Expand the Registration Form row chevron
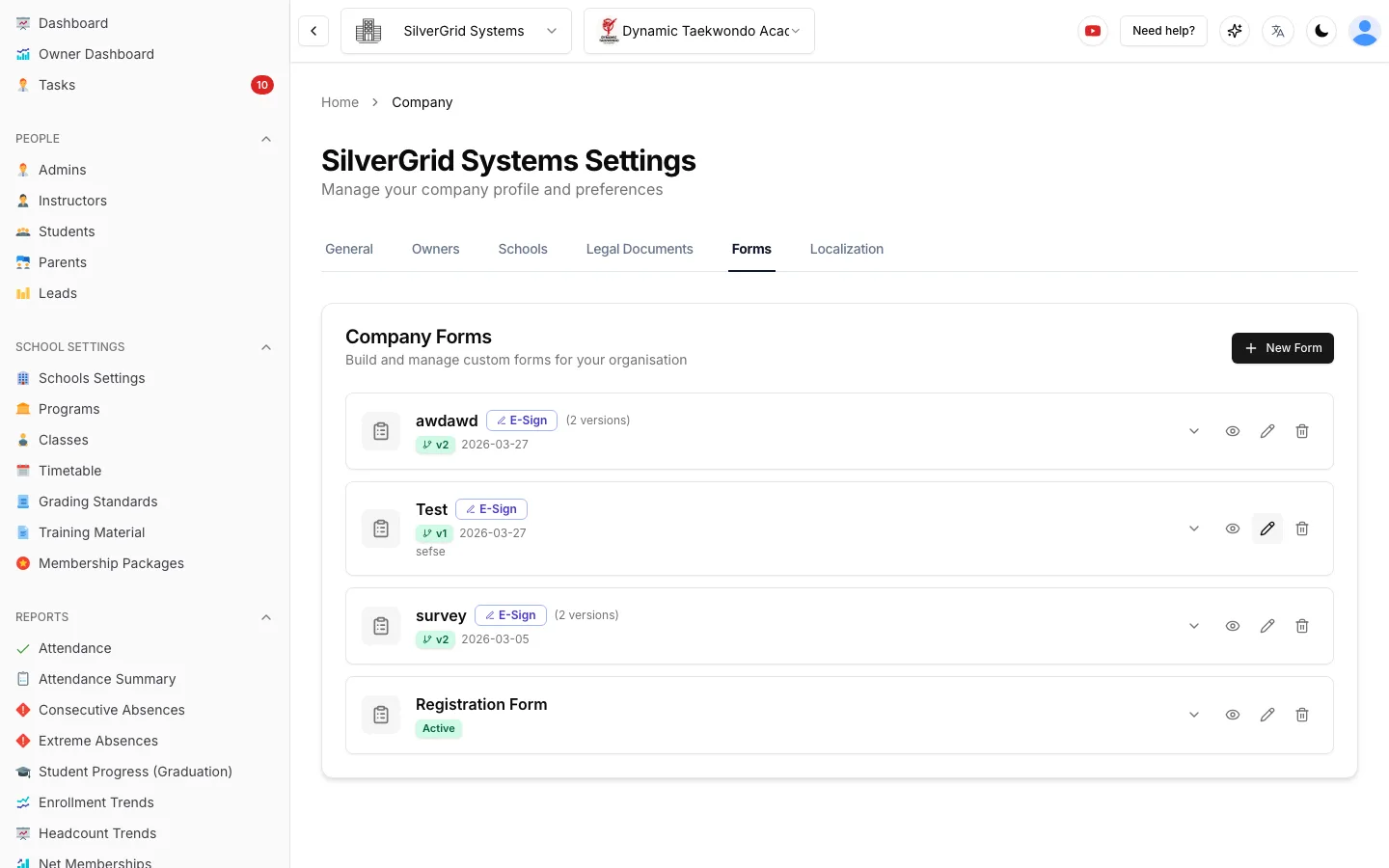The width and height of the screenshot is (1389, 868). [1194, 715]
